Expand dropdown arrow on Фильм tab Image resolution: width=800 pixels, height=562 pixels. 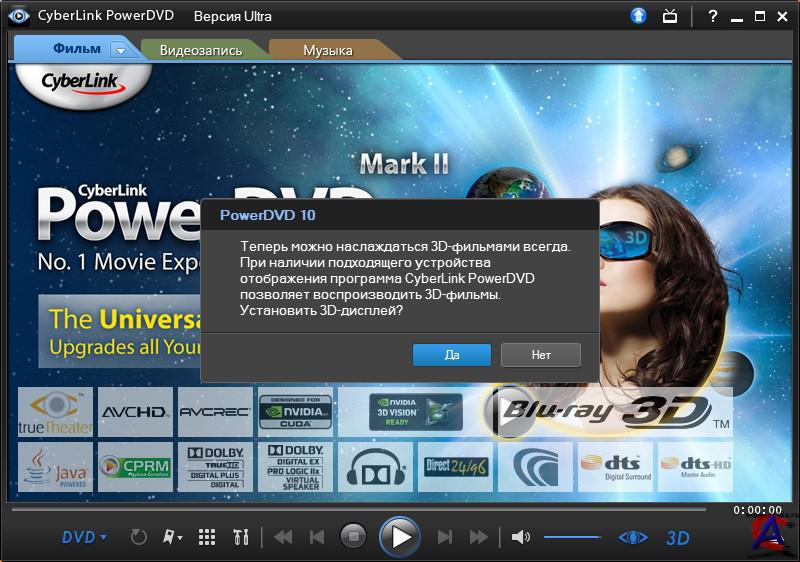[120, 49]
